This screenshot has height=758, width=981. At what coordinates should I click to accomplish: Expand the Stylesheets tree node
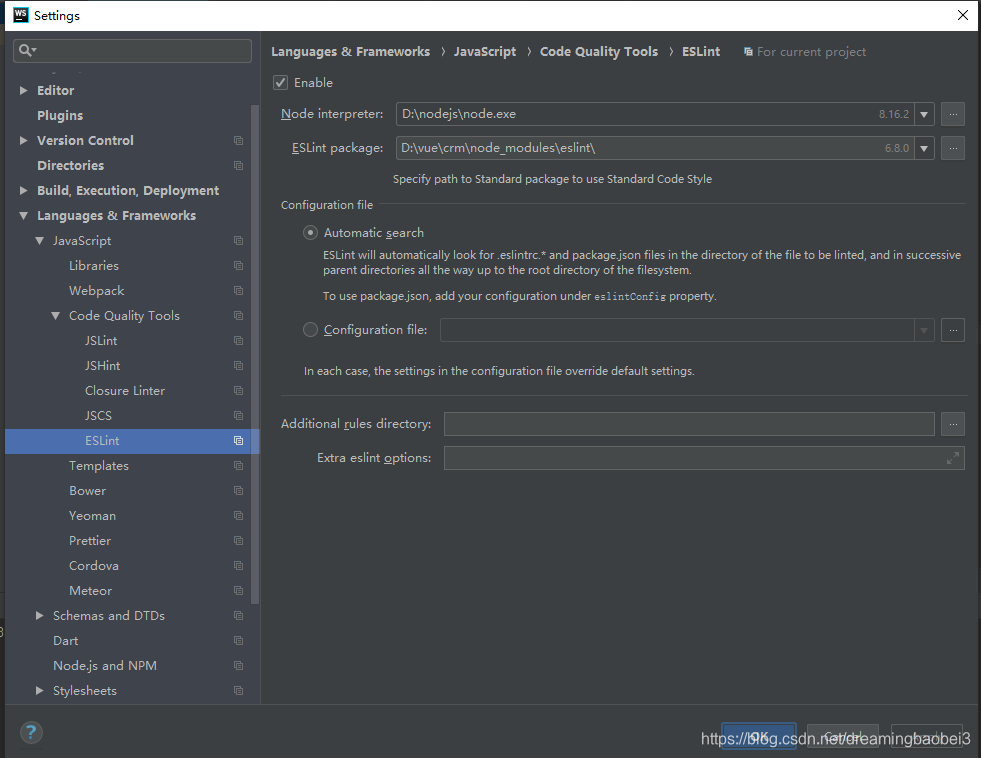tap(39, 690)
